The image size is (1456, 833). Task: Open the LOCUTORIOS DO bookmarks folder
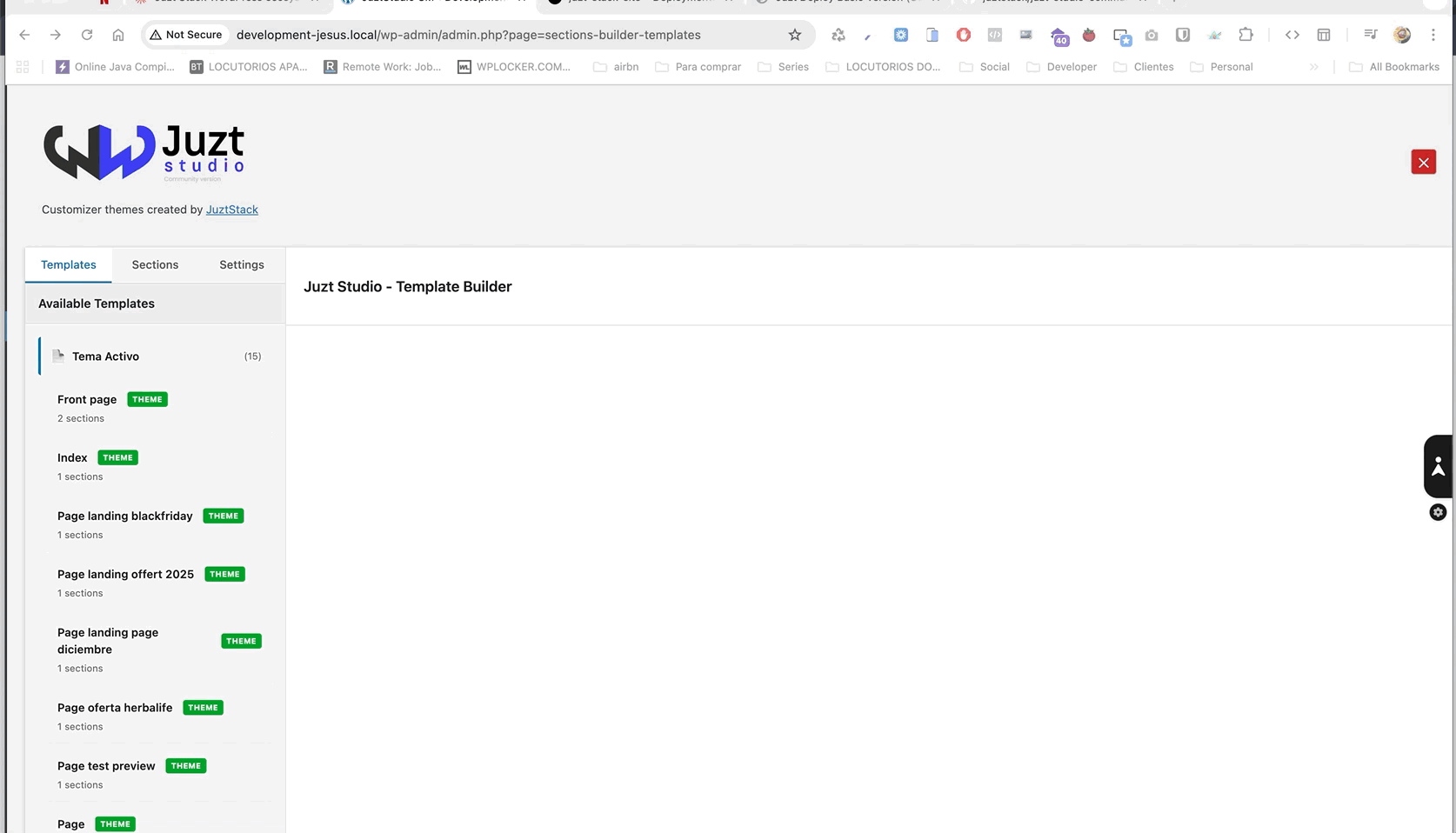[x=883, y=67]
